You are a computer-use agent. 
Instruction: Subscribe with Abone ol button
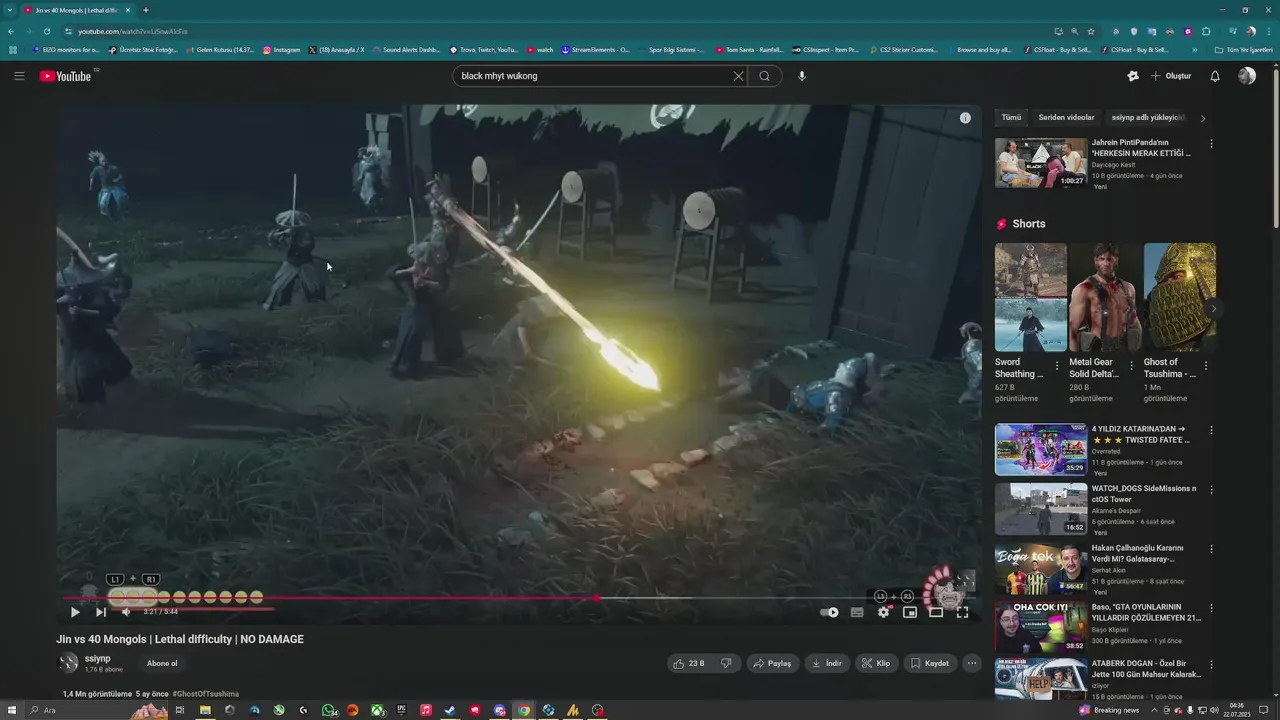point(162,663)
